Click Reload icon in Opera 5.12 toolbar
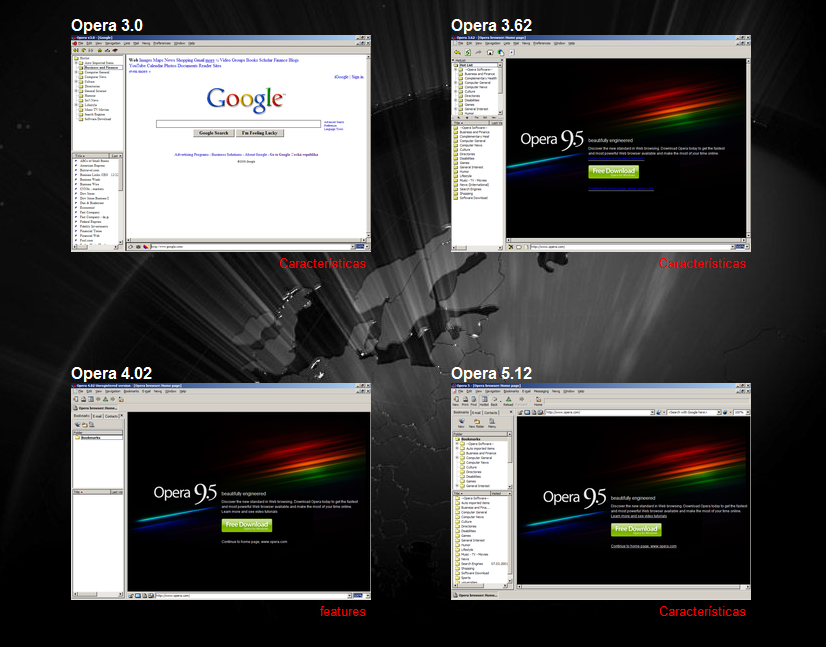This screenshot has width=826, height=647. click(508, 401)
